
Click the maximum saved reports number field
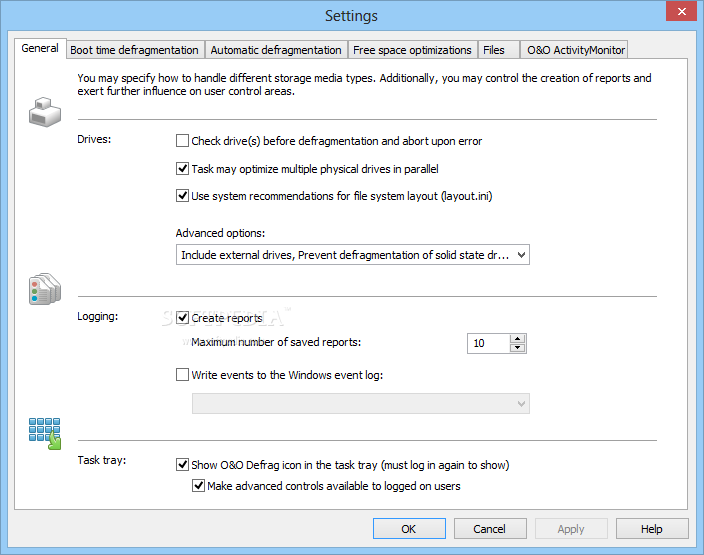(x=488, y=344)
